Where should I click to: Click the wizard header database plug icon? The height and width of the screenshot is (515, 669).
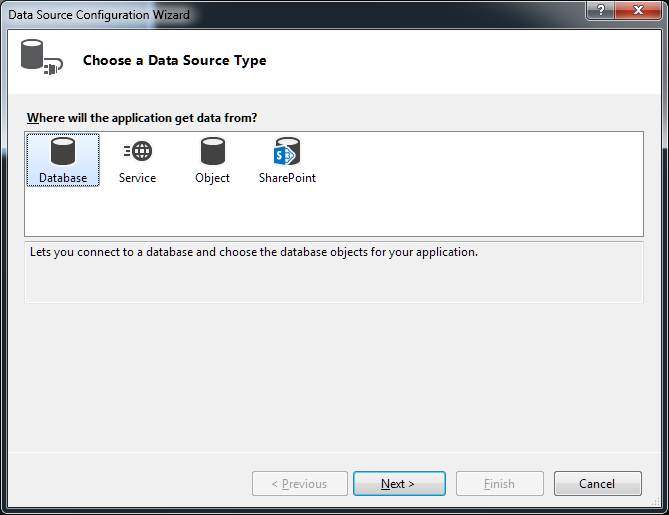point(42,58)
